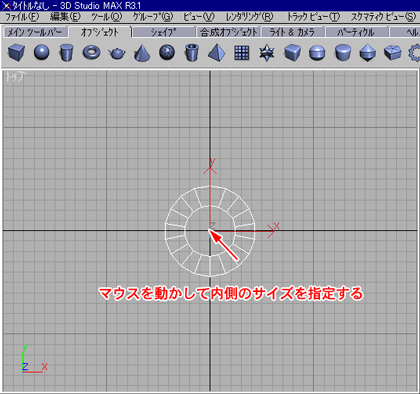The image size is (420, 394).
Task: Select the Chamfer Box icon
Action: point(292,52)
